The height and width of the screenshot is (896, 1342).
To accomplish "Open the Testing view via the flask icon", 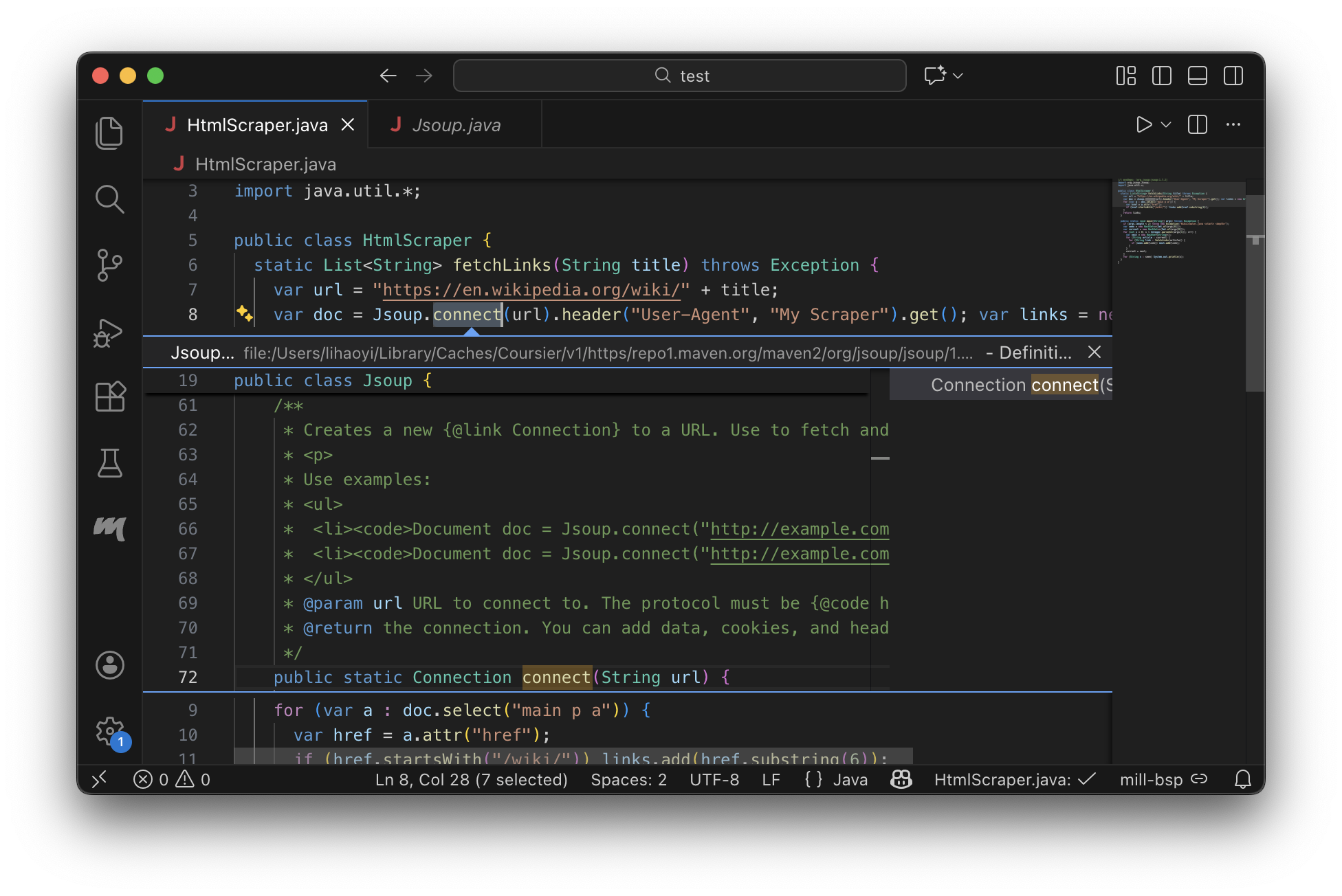I will (109, 463).
